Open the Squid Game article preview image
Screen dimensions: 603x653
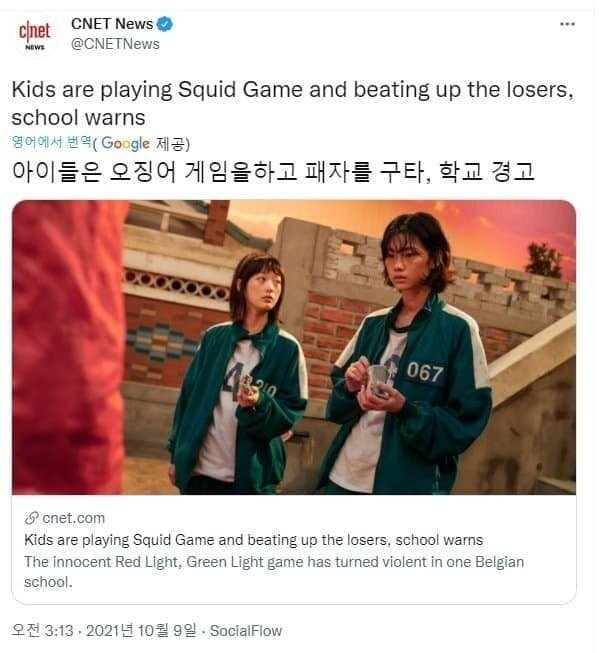tap(294, 347)
